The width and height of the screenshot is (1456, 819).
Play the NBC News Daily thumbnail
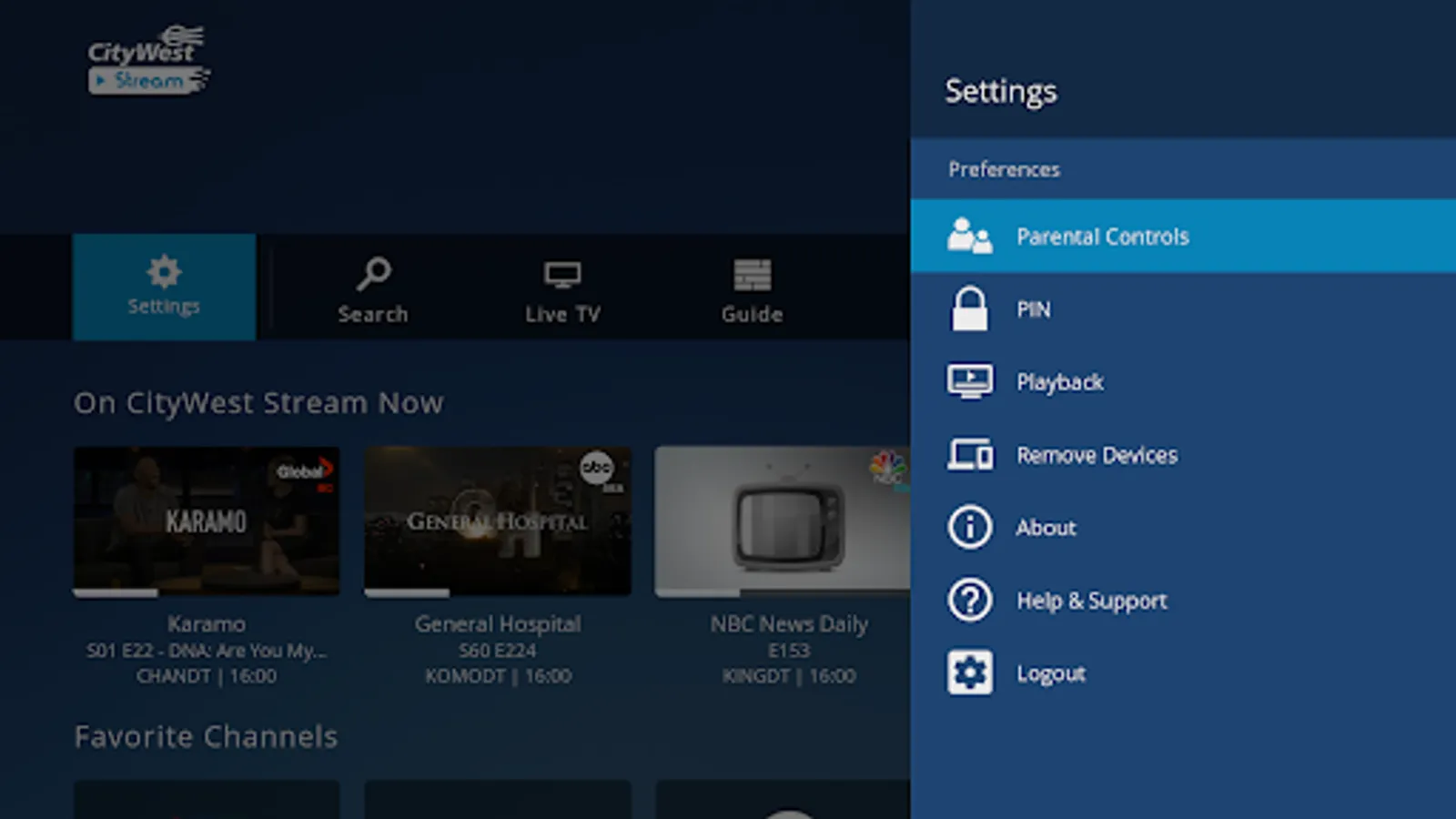click(x=783, y=521)
